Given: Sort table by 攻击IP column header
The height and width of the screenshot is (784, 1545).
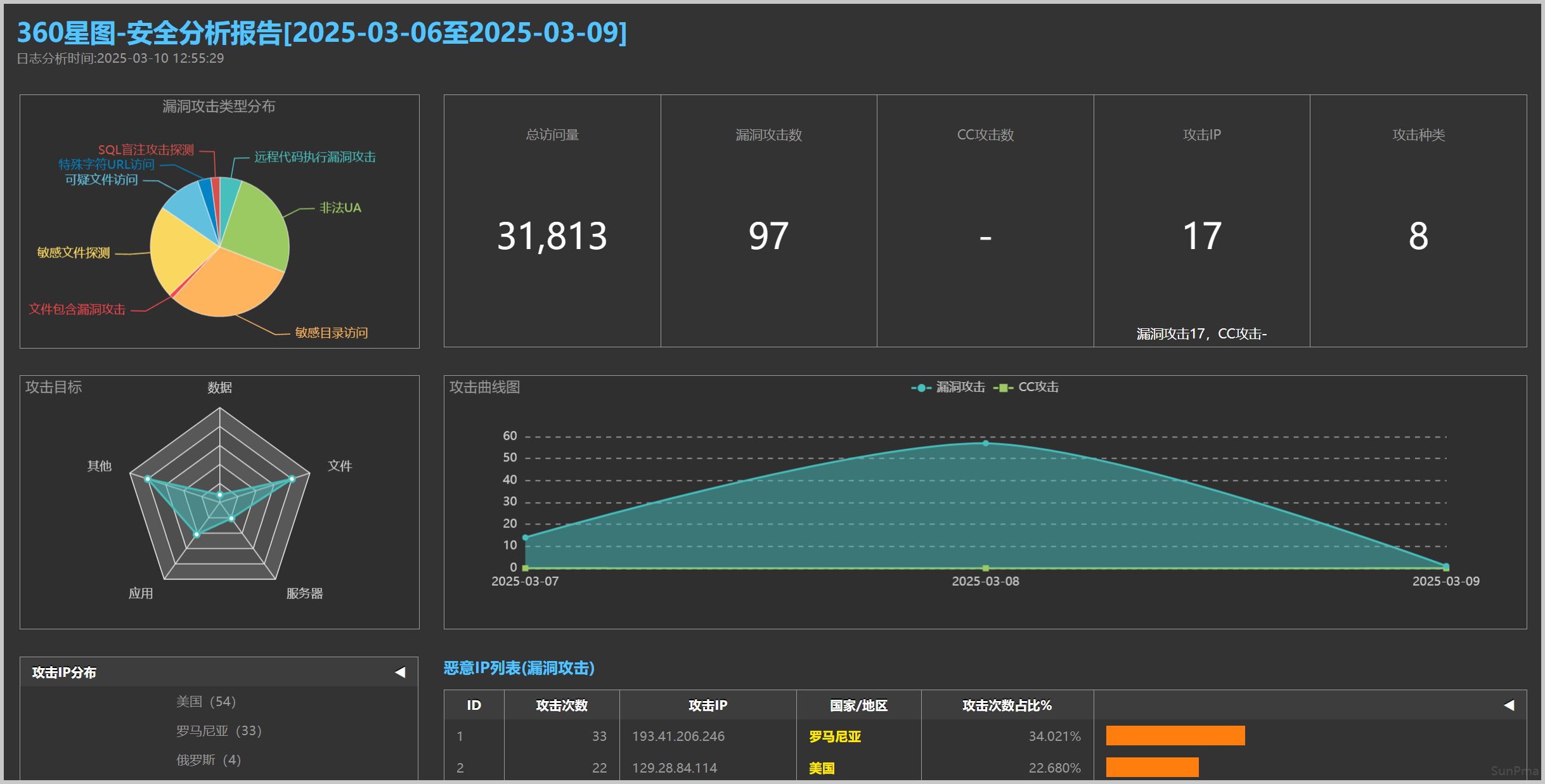Looking at the screenshot, I should [708, 705].
